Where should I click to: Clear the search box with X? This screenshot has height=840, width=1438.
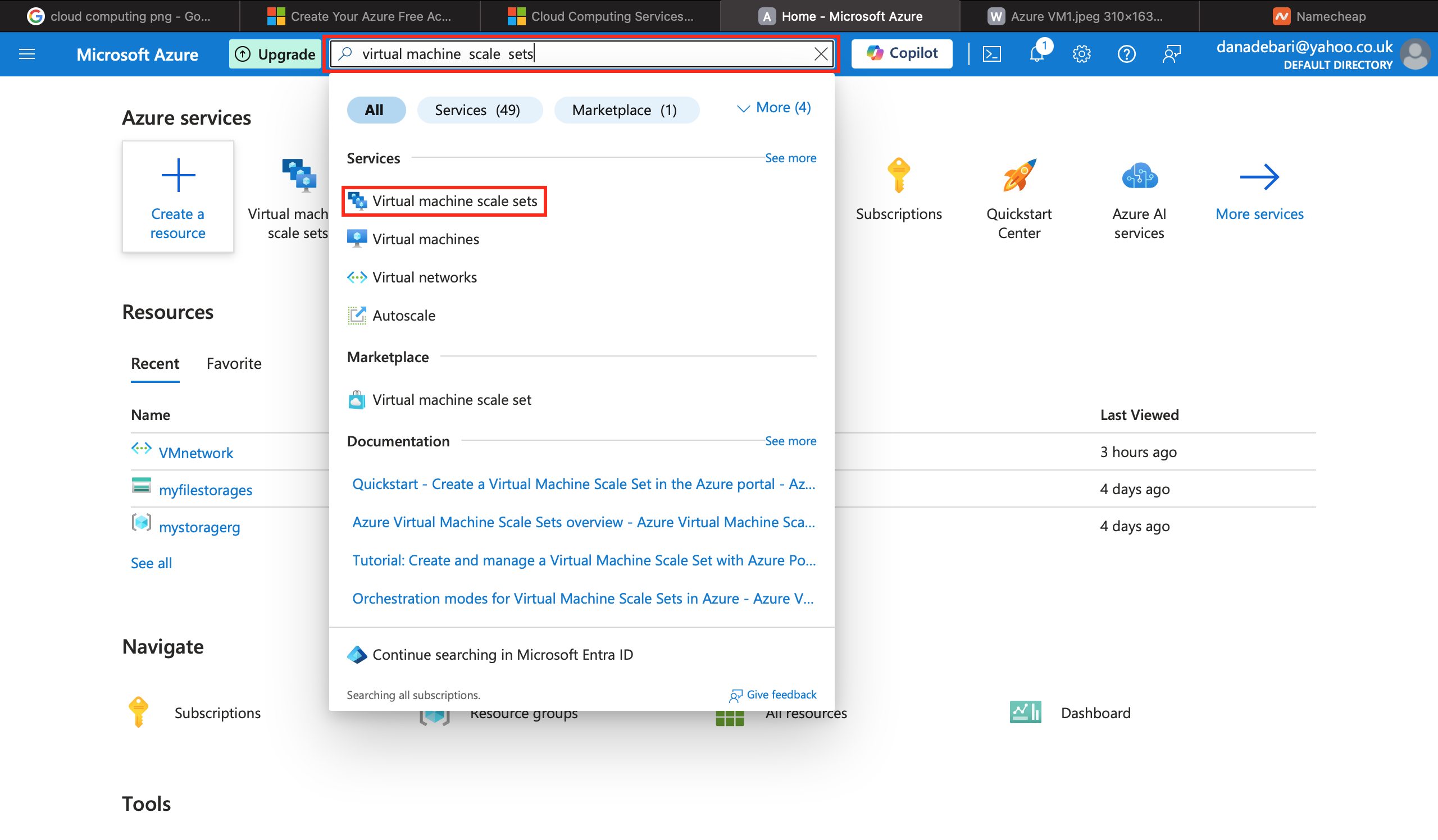(821, 54)
